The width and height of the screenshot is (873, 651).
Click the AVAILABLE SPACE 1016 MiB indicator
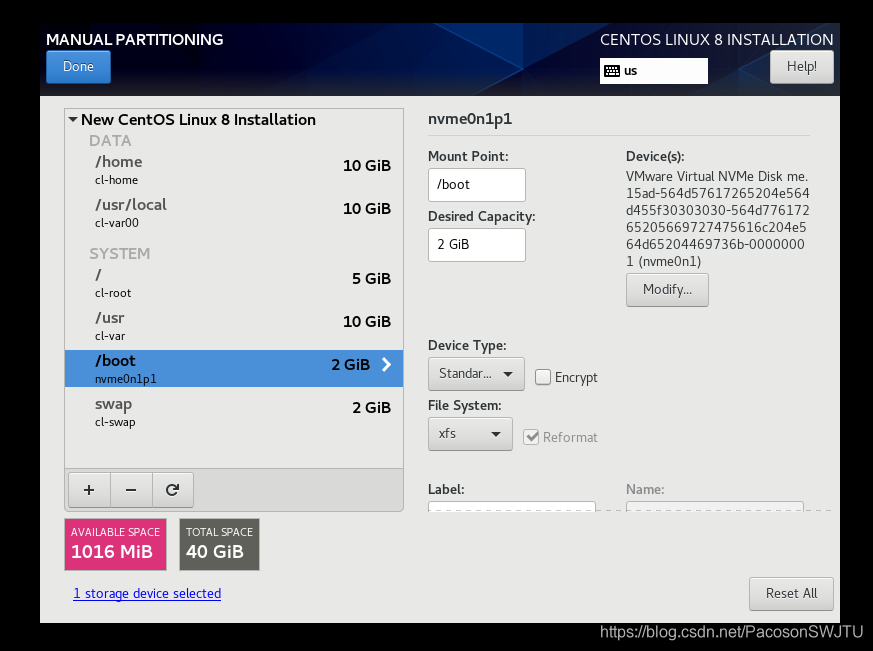115,545
